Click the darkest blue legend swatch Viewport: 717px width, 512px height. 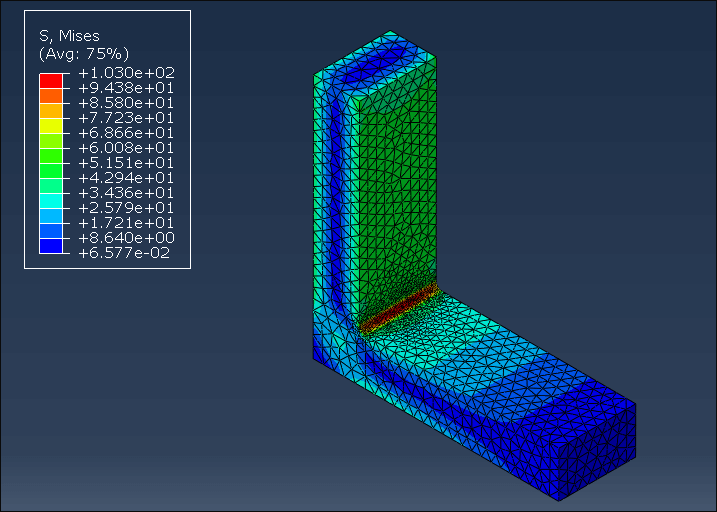point(51,246)
